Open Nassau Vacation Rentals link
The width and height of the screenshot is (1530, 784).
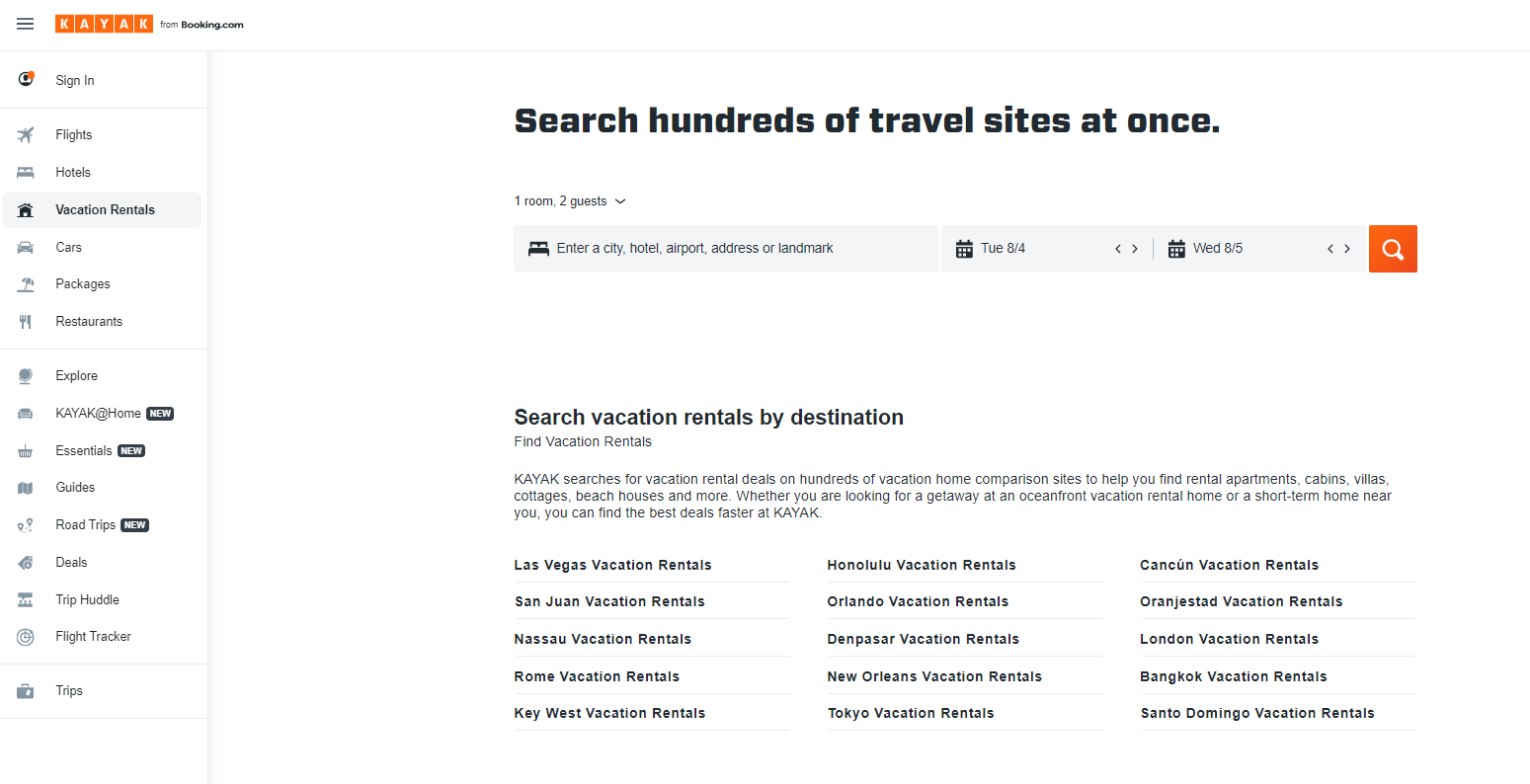603,639
